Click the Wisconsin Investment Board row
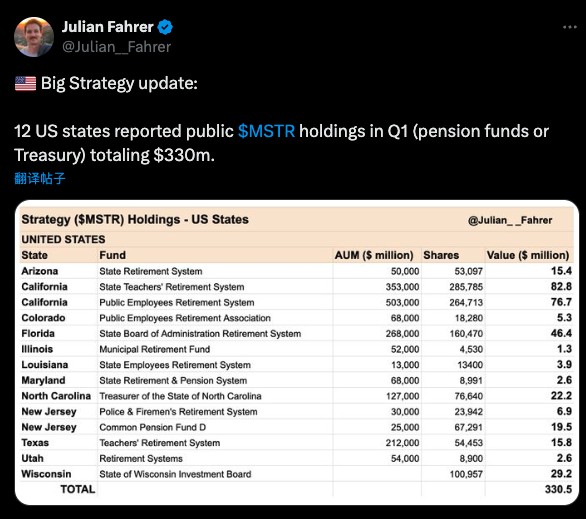Image resolution: width=586 pixels, height=519 pixels. [x=296, y=474]
